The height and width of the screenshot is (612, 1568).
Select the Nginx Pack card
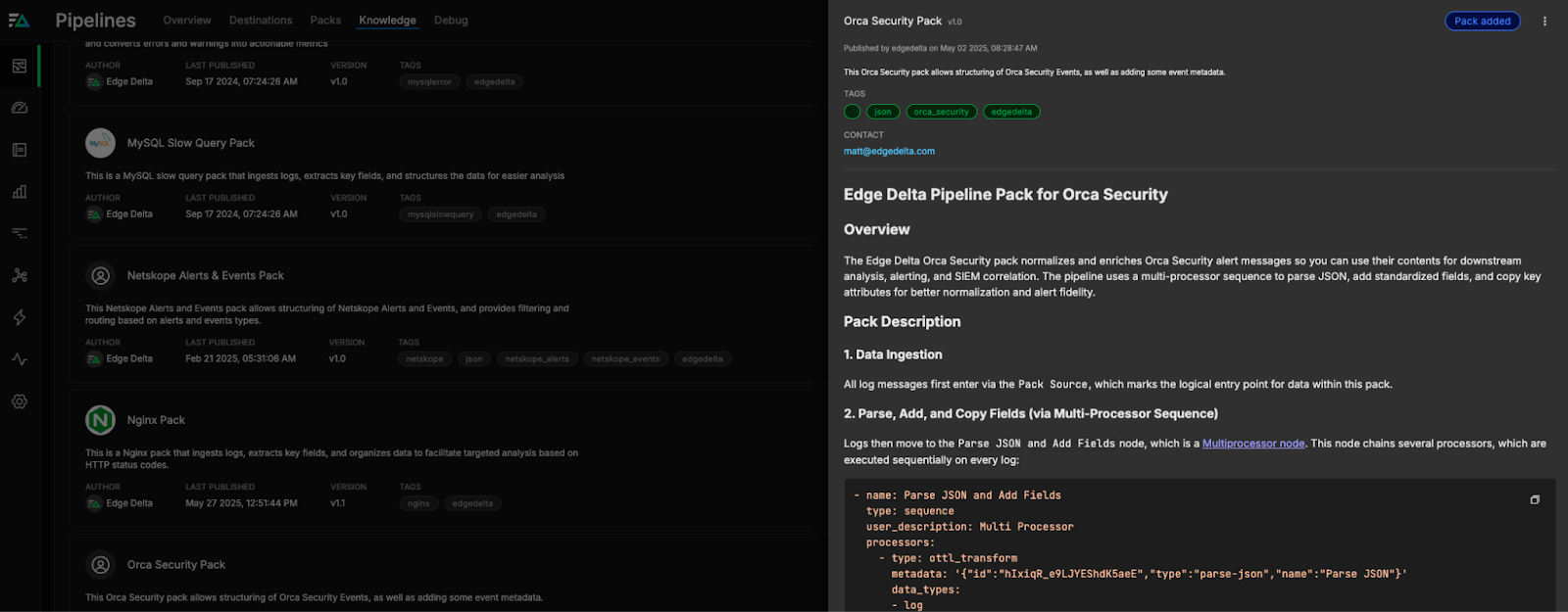pos(156,420)
